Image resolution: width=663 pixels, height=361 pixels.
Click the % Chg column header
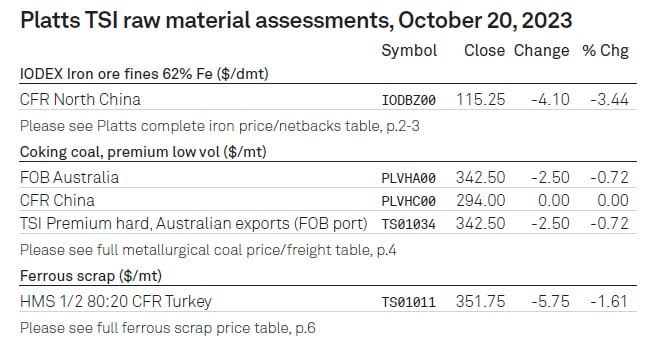point(605,51)
